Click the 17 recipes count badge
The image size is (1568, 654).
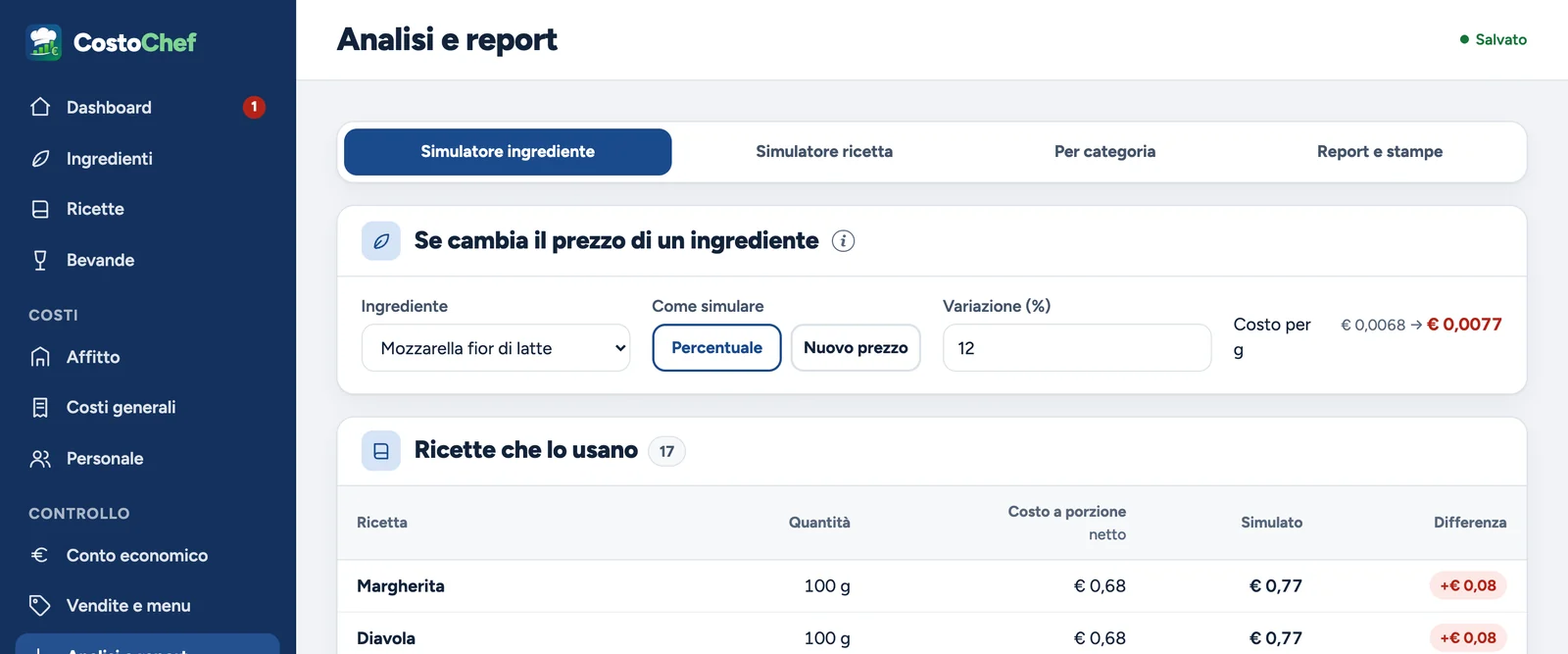point(666,451)
